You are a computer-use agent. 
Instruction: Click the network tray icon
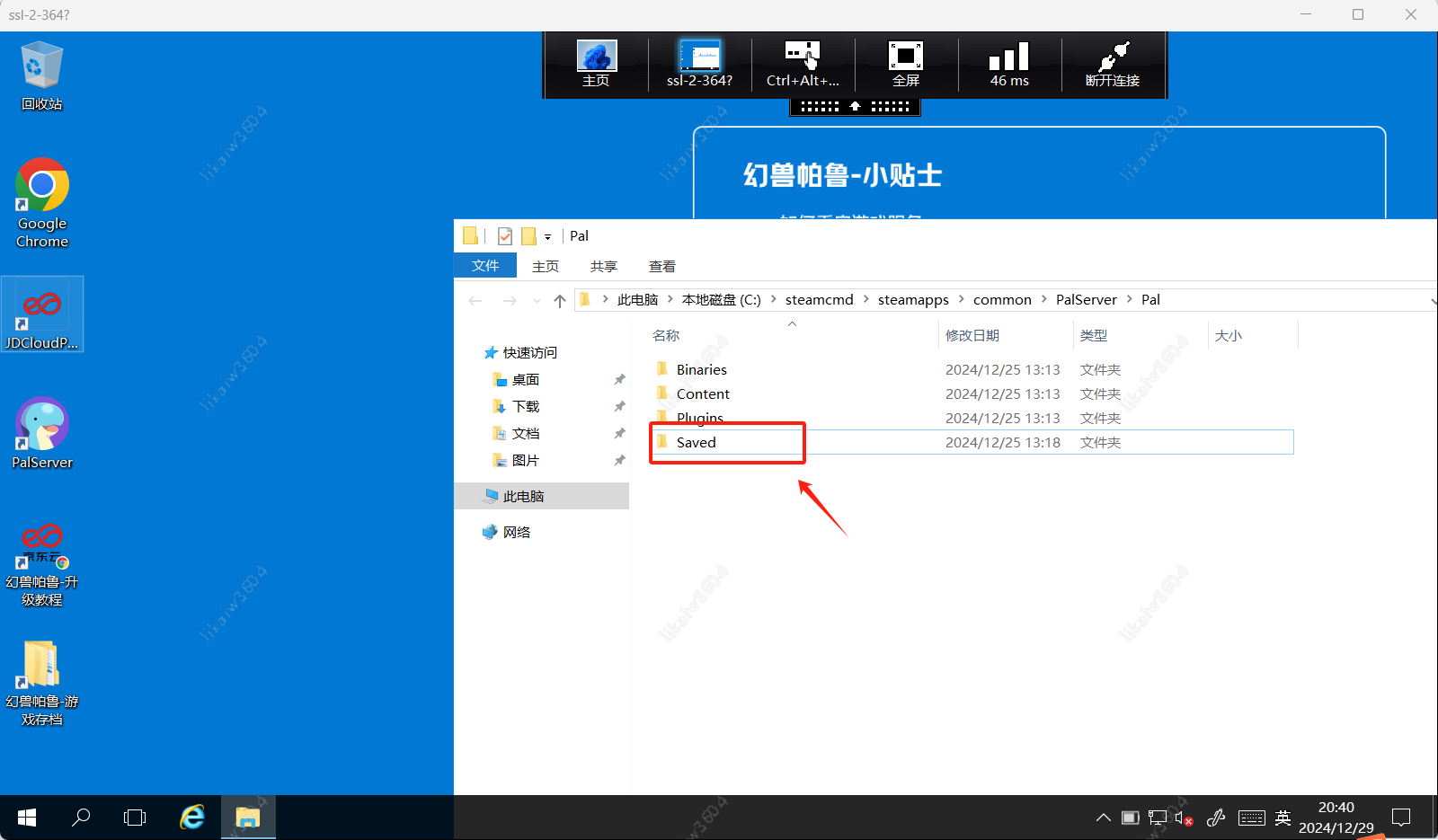point(1158,818)
